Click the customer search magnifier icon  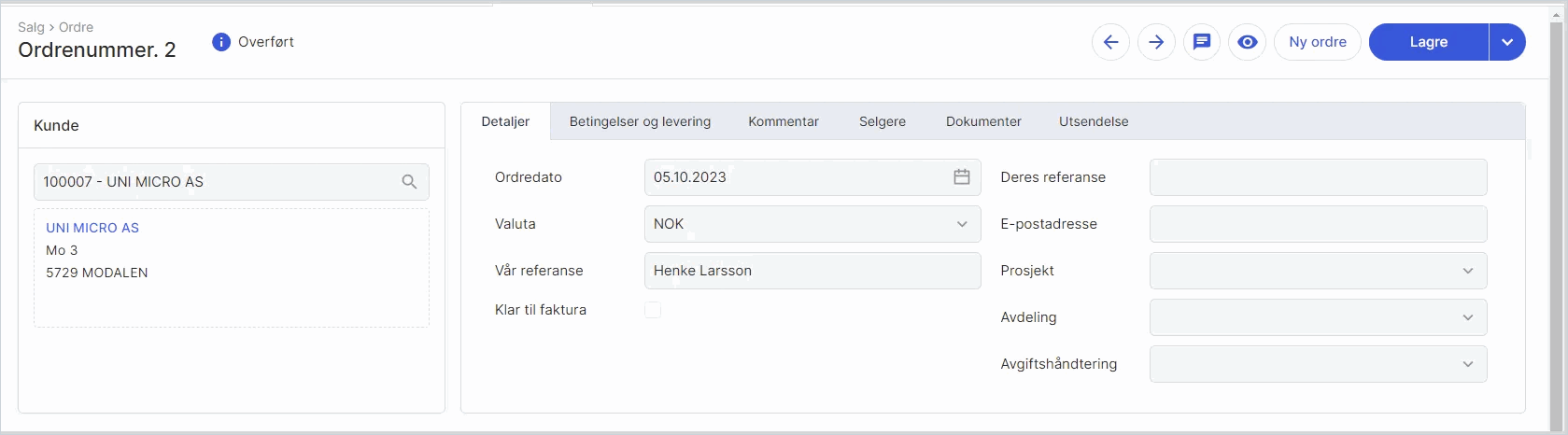coord(409,182)
